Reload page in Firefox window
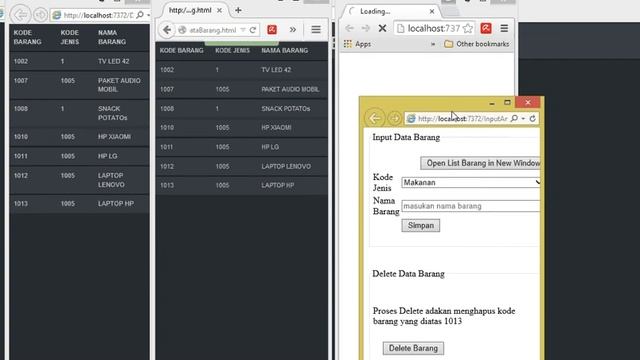 pyautogui.click(x=253, y=30)
